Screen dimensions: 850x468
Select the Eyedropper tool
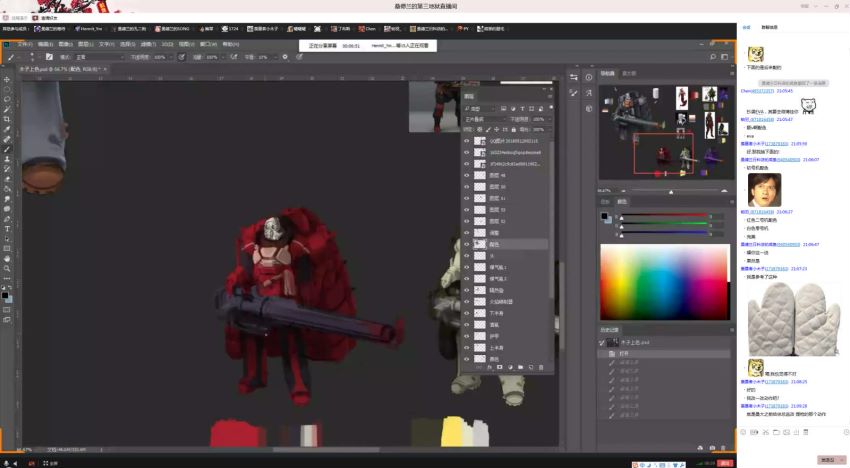7,130
